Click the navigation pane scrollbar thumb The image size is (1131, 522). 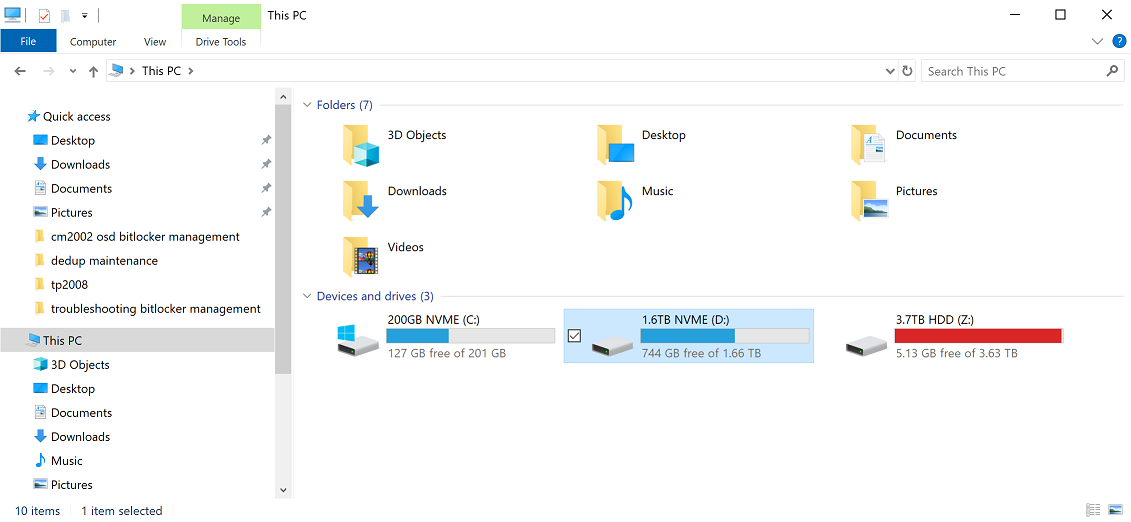coord(283,238)
